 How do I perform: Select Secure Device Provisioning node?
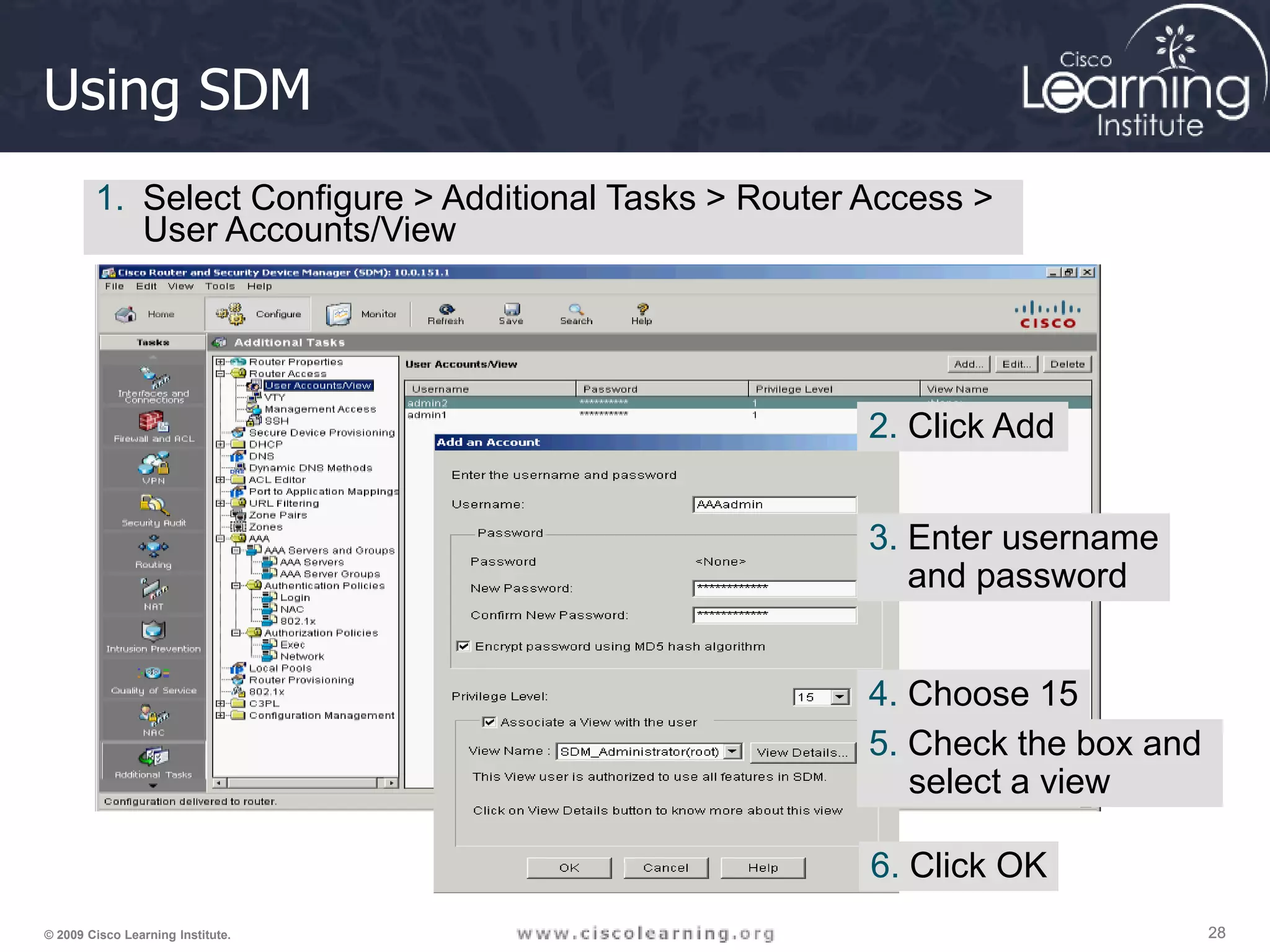[322, 433]
